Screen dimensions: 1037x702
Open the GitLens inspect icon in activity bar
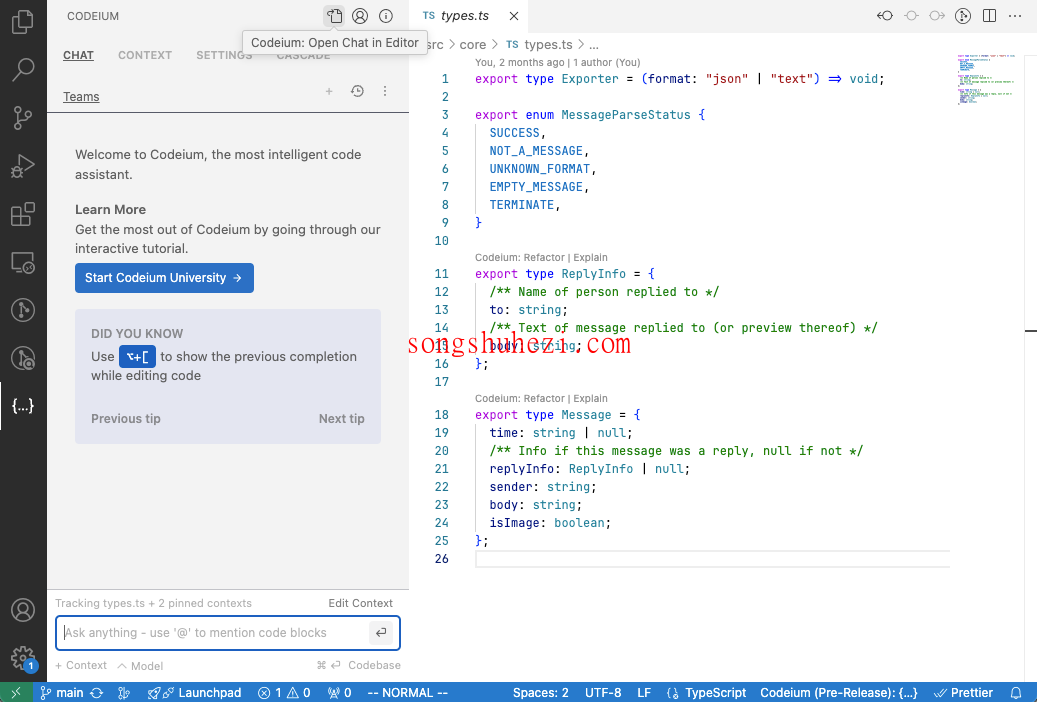point(22,358)
